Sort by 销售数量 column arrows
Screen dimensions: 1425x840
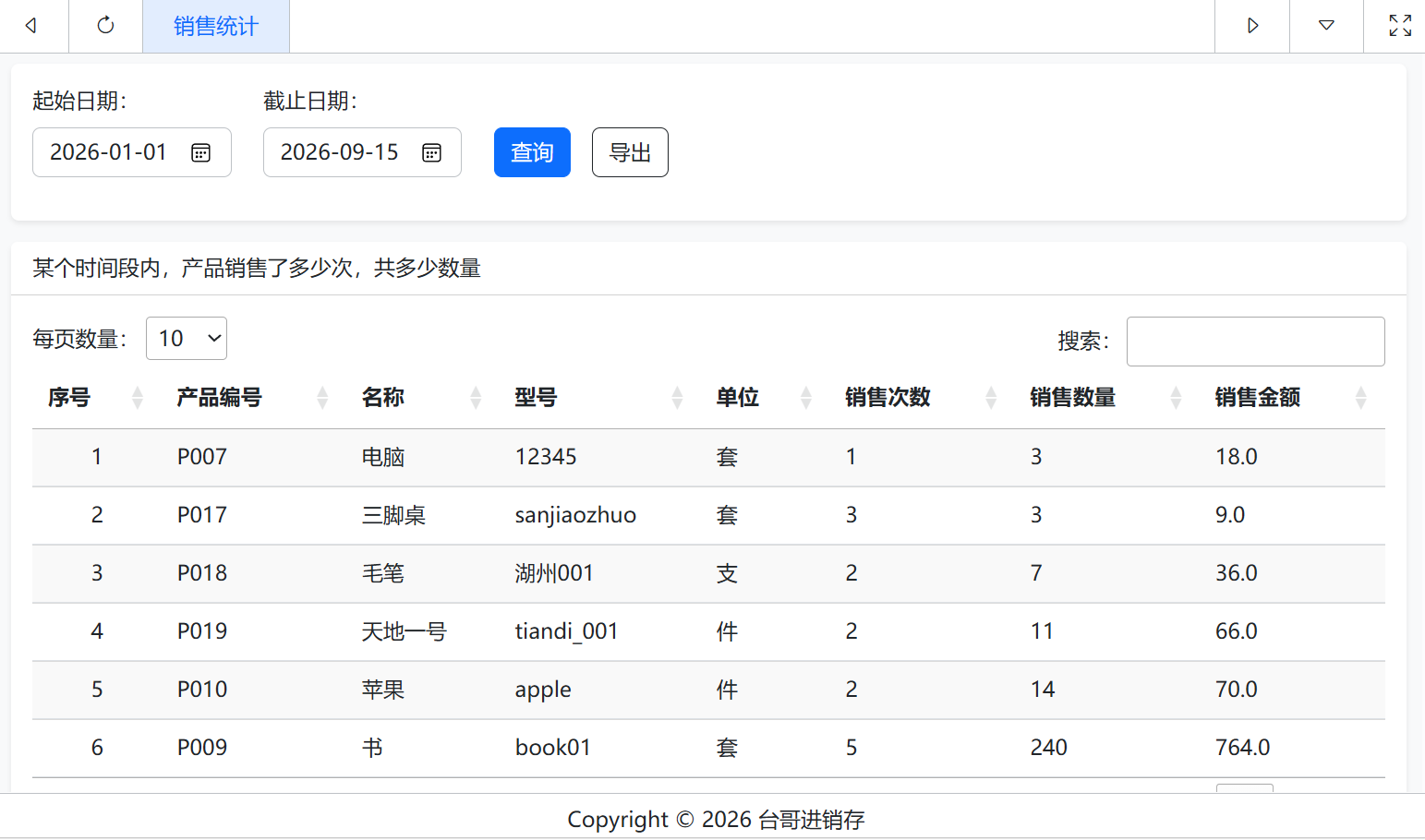point(1176,398)
